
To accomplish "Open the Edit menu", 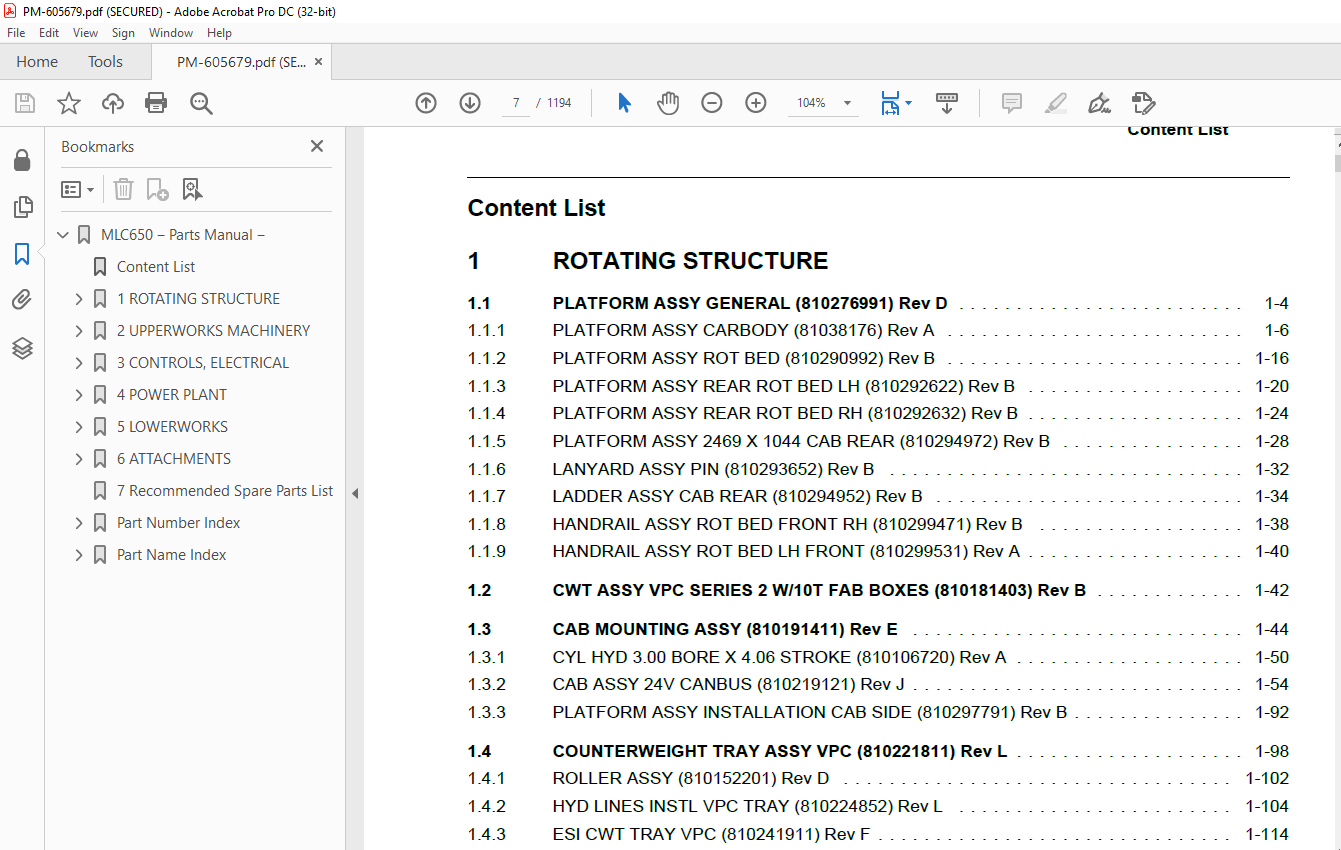I will point(49,33).
